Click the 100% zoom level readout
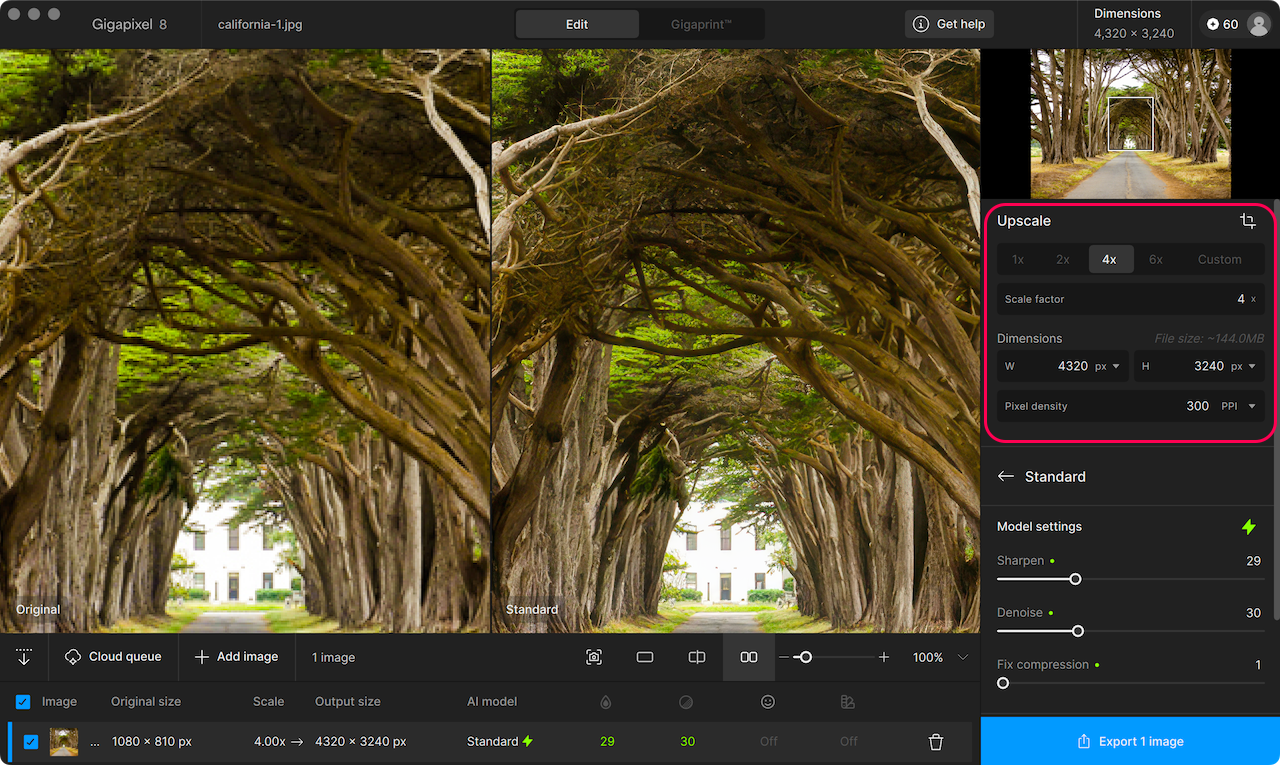This screenshot has height=765, width=1280. coord(928,657)
